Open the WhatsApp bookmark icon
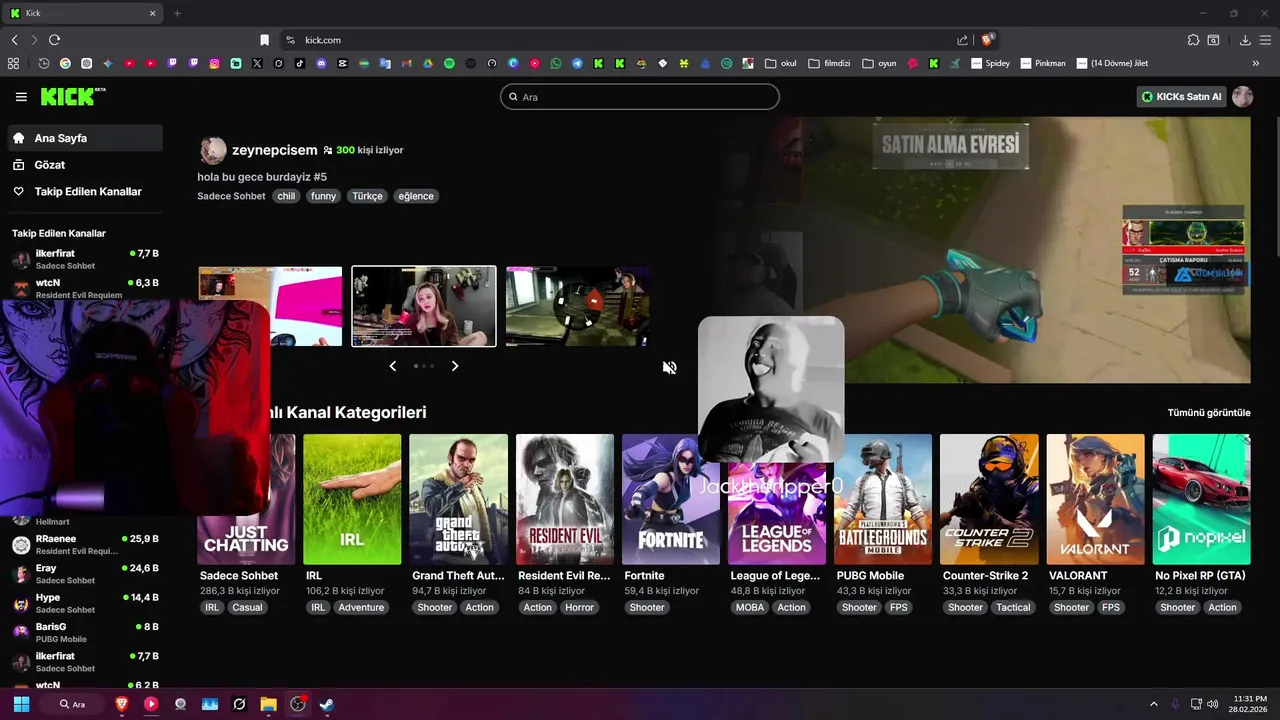1280x720 pixels. (x=556, y=63)
